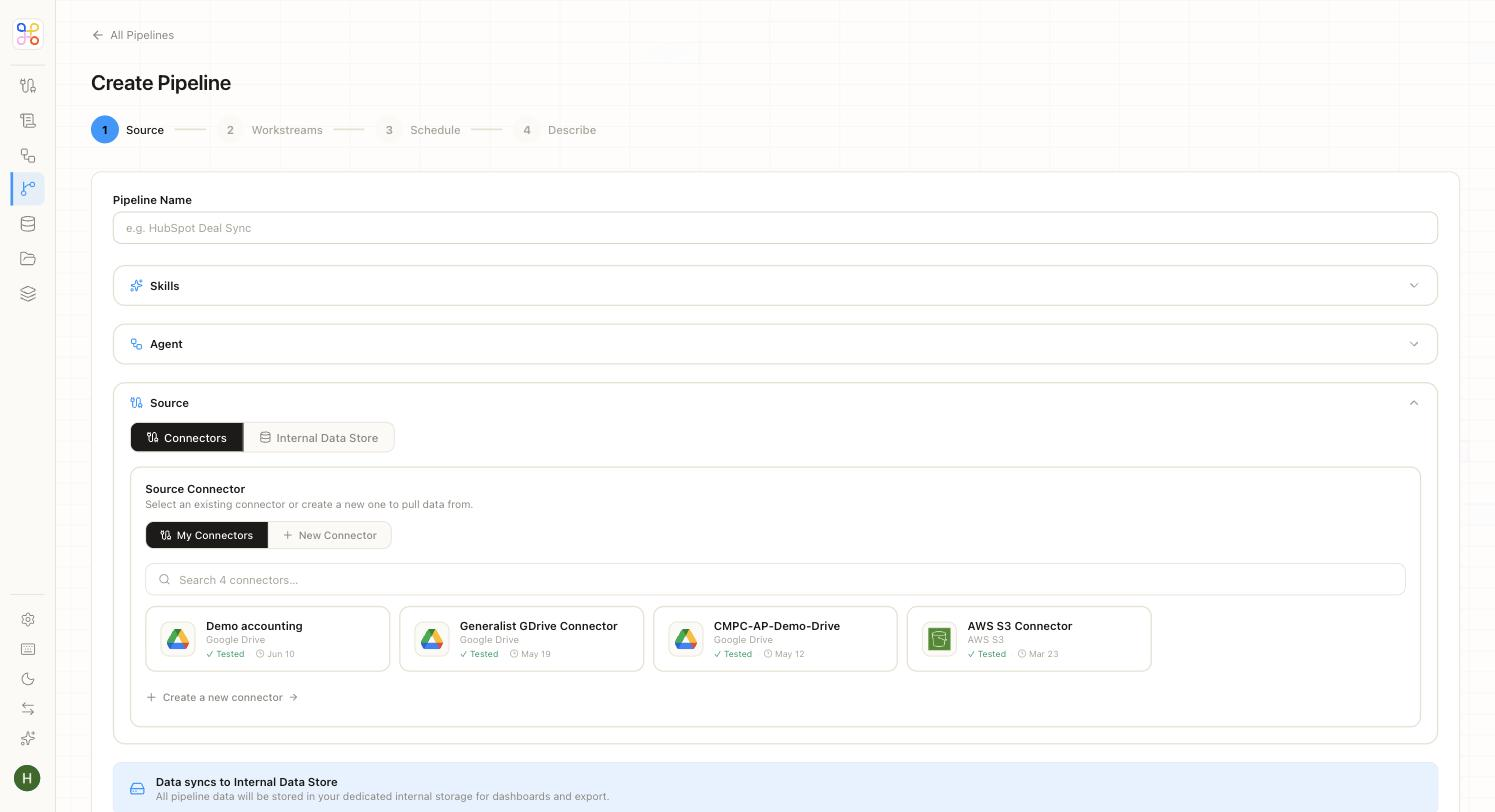Select the Demo accounting connector card
This screenshot has height=812, width=1495.
click(268, 639)
